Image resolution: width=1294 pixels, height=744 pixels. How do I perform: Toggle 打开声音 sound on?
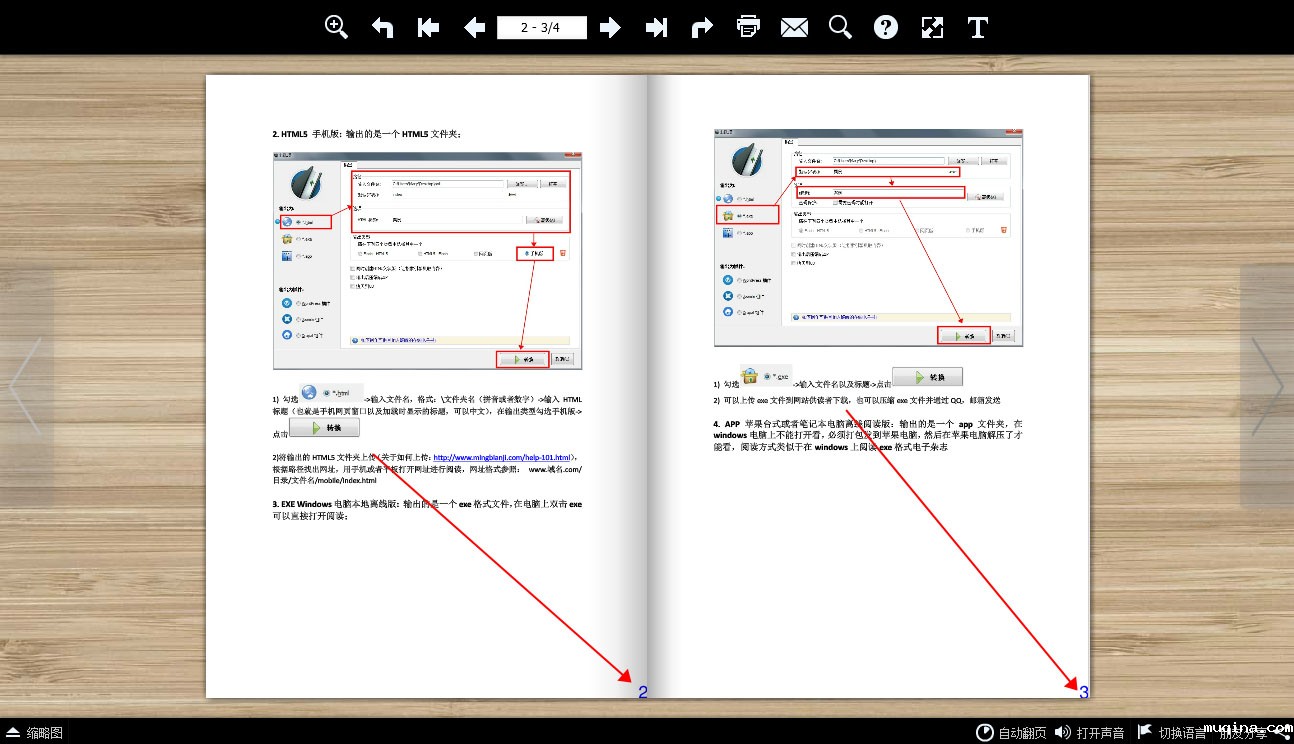click(x=1091, y=733)
